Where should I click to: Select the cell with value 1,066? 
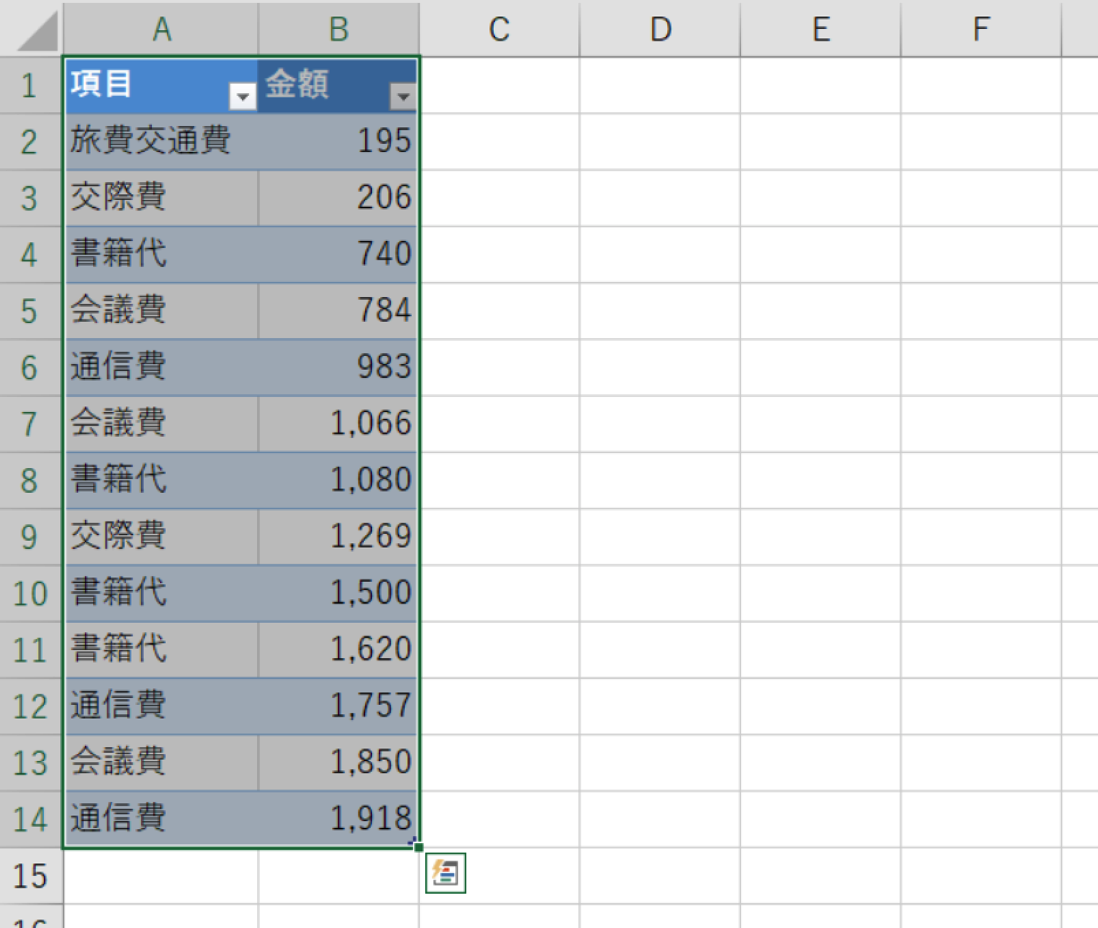[339, 424]
